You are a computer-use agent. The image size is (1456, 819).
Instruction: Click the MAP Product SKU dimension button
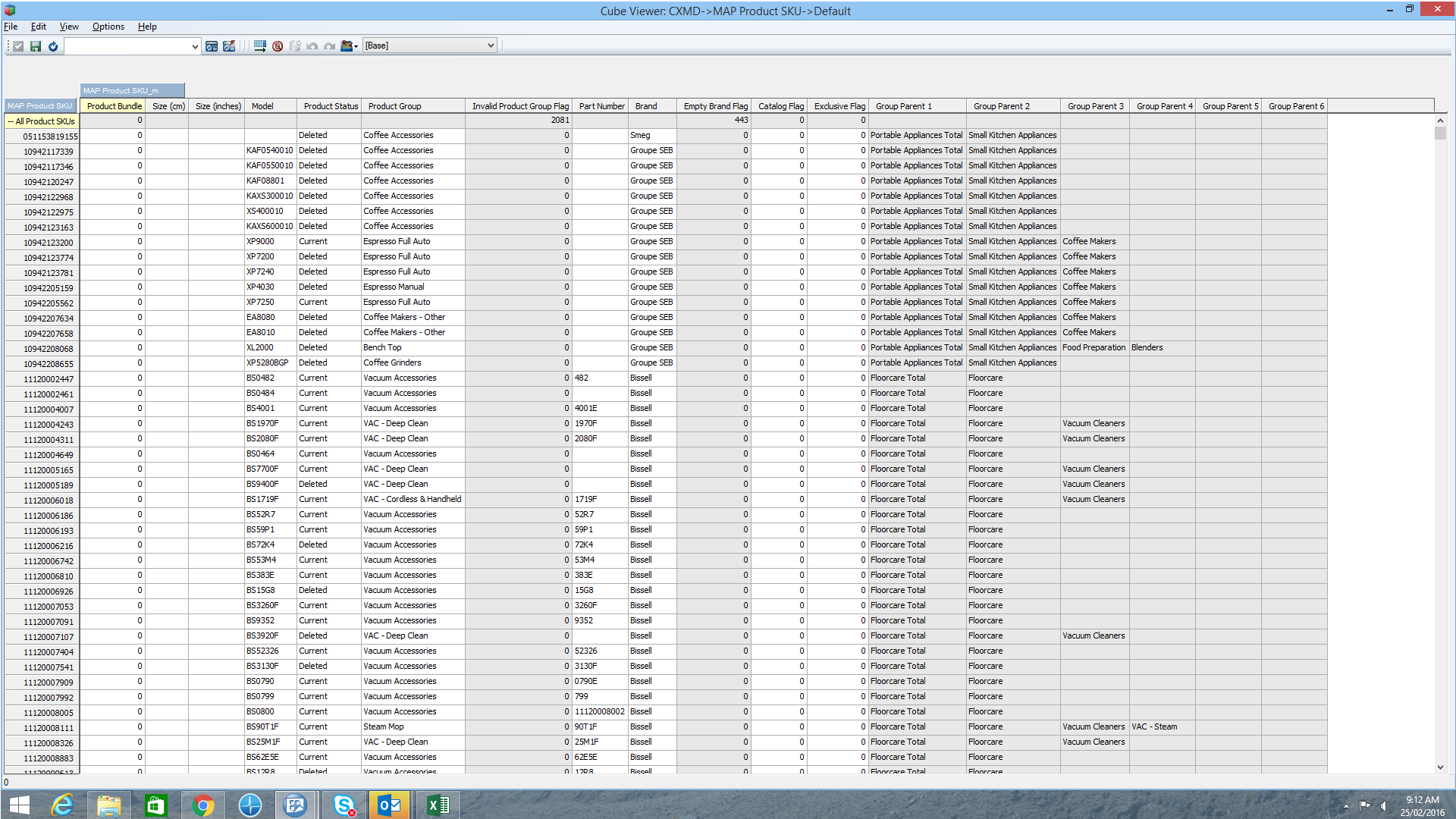click(40, 106)
